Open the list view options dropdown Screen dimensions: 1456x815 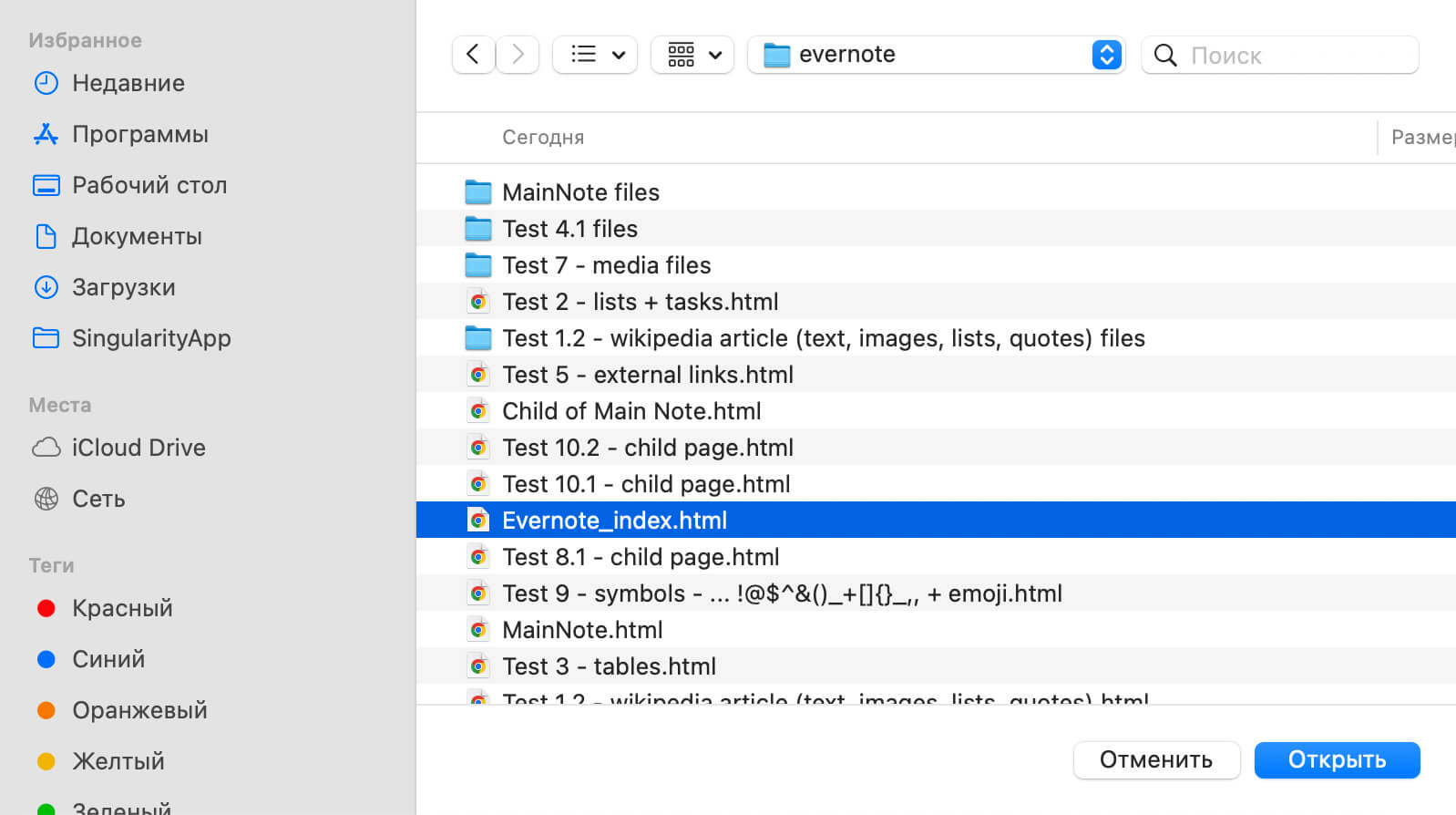point(595,55)
